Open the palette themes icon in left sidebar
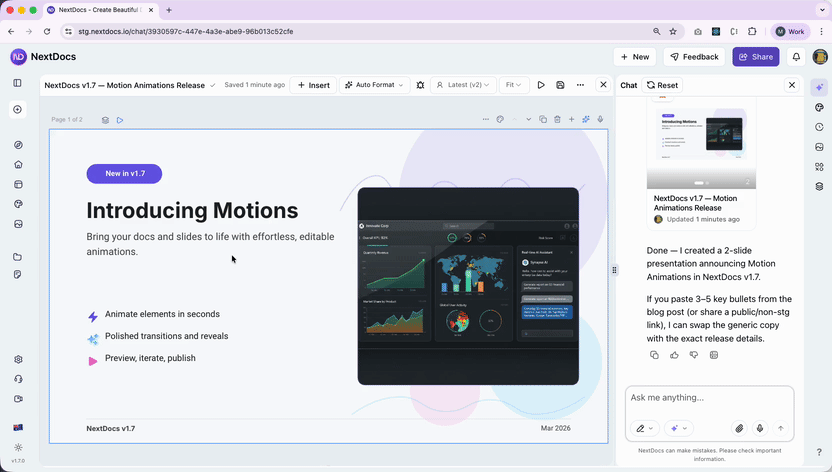Image resolution: width=832 pixels, height=472 pixels. point(18,204)
